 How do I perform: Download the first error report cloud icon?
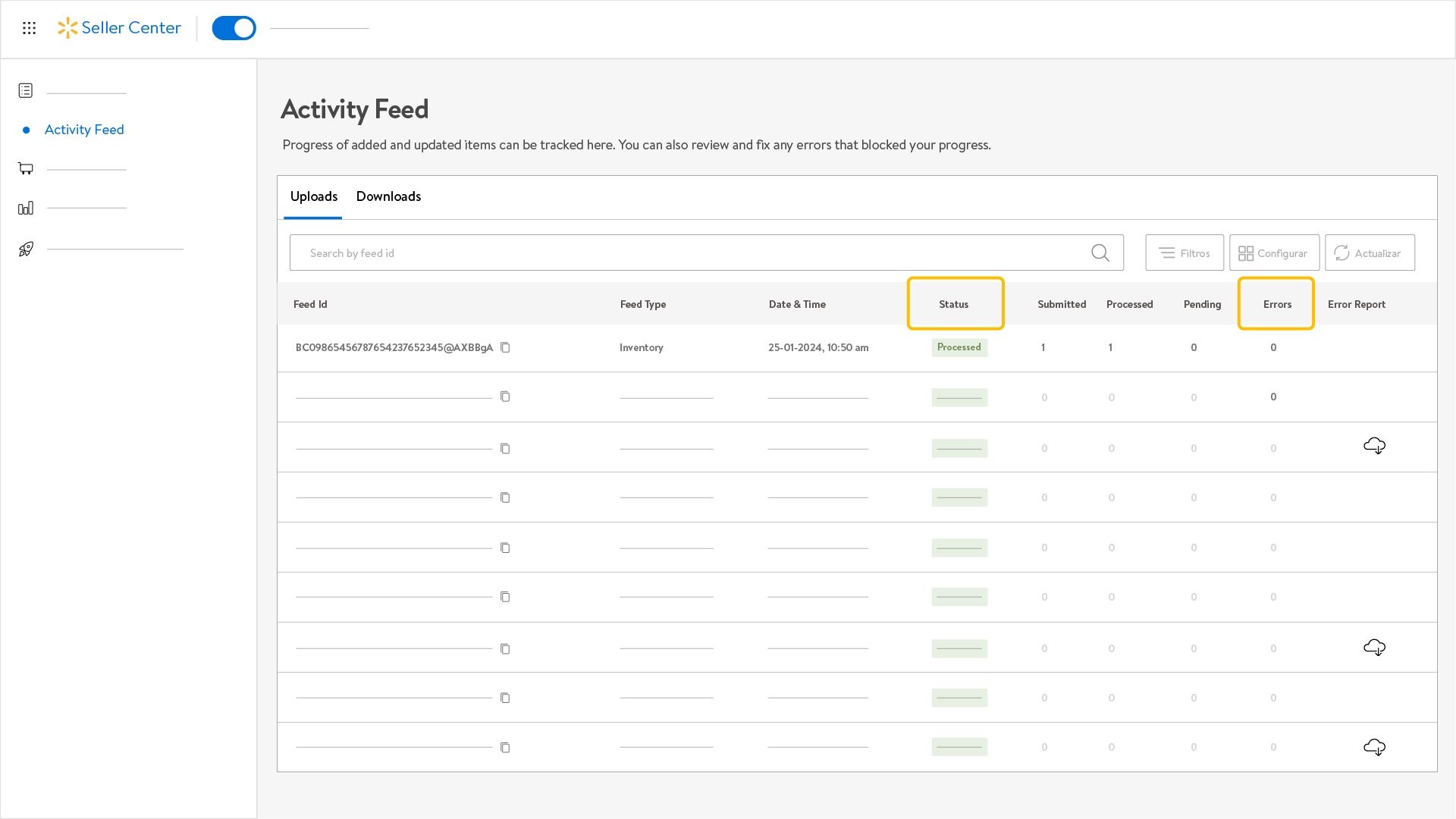(1374, 446)
